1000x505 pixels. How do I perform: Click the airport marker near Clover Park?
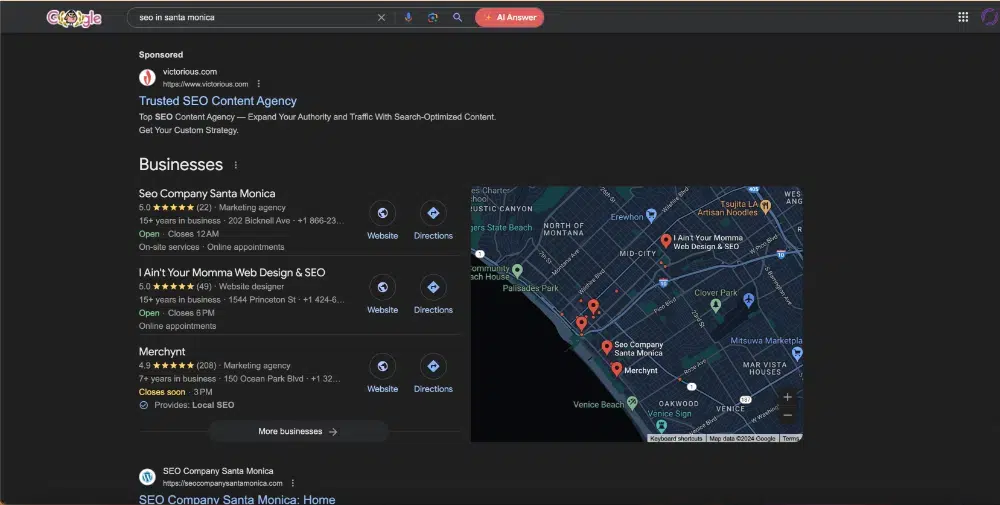pos(749,299)
